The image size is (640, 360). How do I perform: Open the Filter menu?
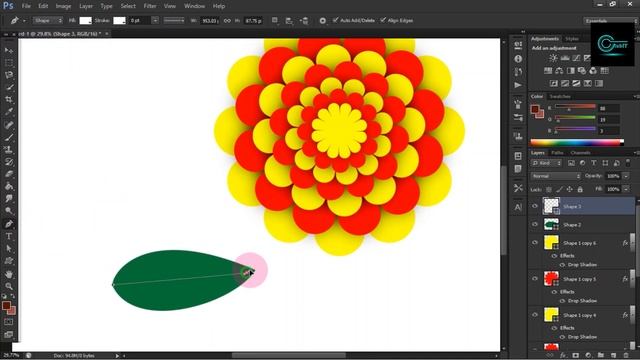coord(150,6)
